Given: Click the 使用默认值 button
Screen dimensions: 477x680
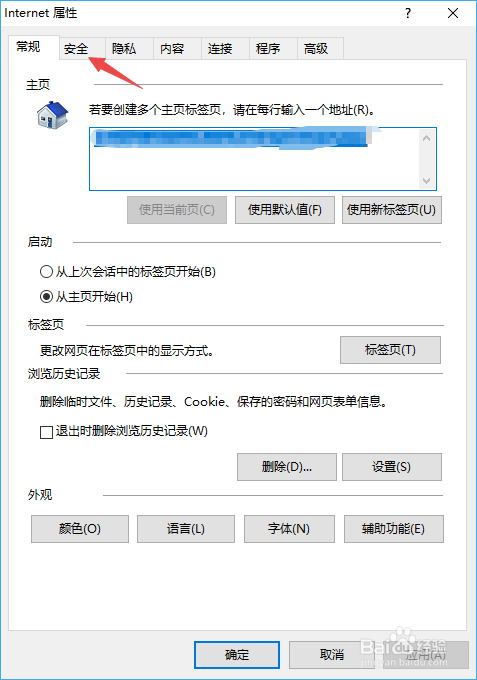Looking at the screenshot, I should pos(285,210).
